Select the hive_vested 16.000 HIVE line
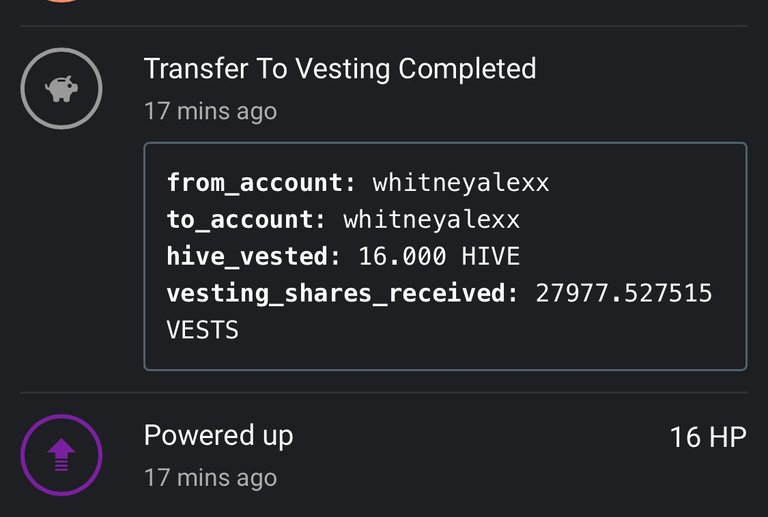Image resolution: width=768 pixels, height=517 pixels. click(x=343, y=256)
